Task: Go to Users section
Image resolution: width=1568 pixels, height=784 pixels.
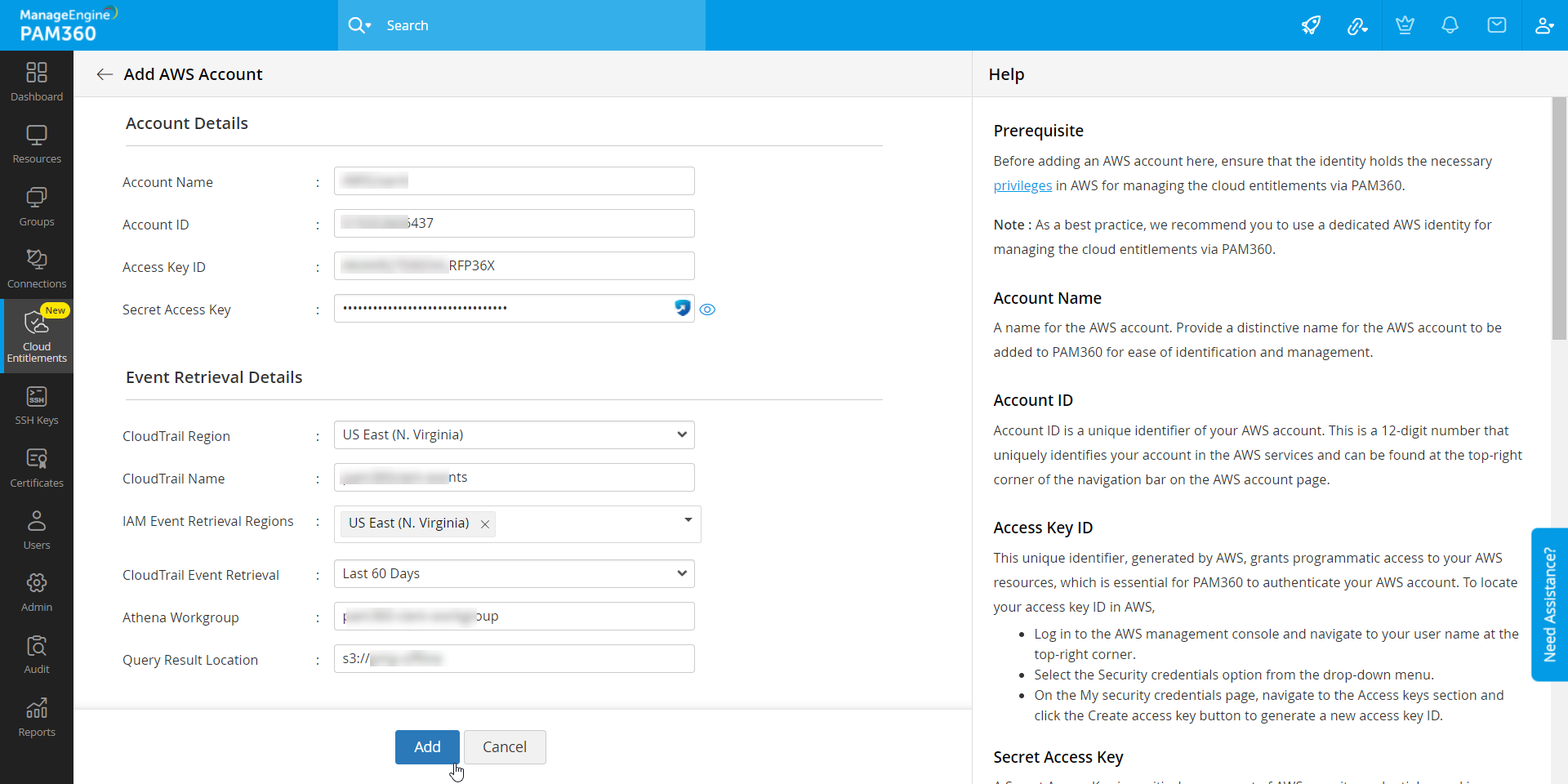Action: (37, 530)
